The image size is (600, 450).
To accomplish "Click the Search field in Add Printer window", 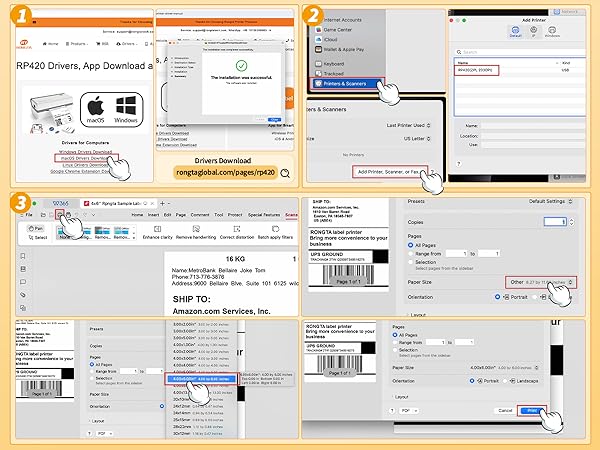I will pyautogui.click(x=520, y=52).
